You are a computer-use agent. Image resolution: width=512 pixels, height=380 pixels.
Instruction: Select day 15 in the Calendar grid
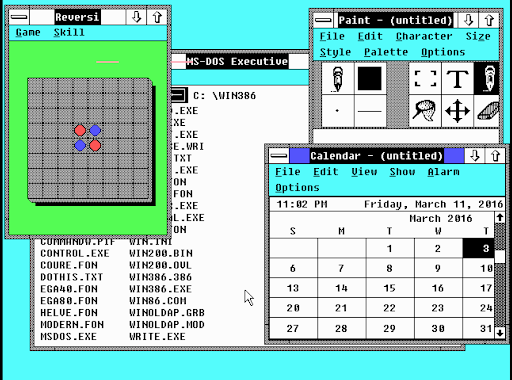click(390, 288)
